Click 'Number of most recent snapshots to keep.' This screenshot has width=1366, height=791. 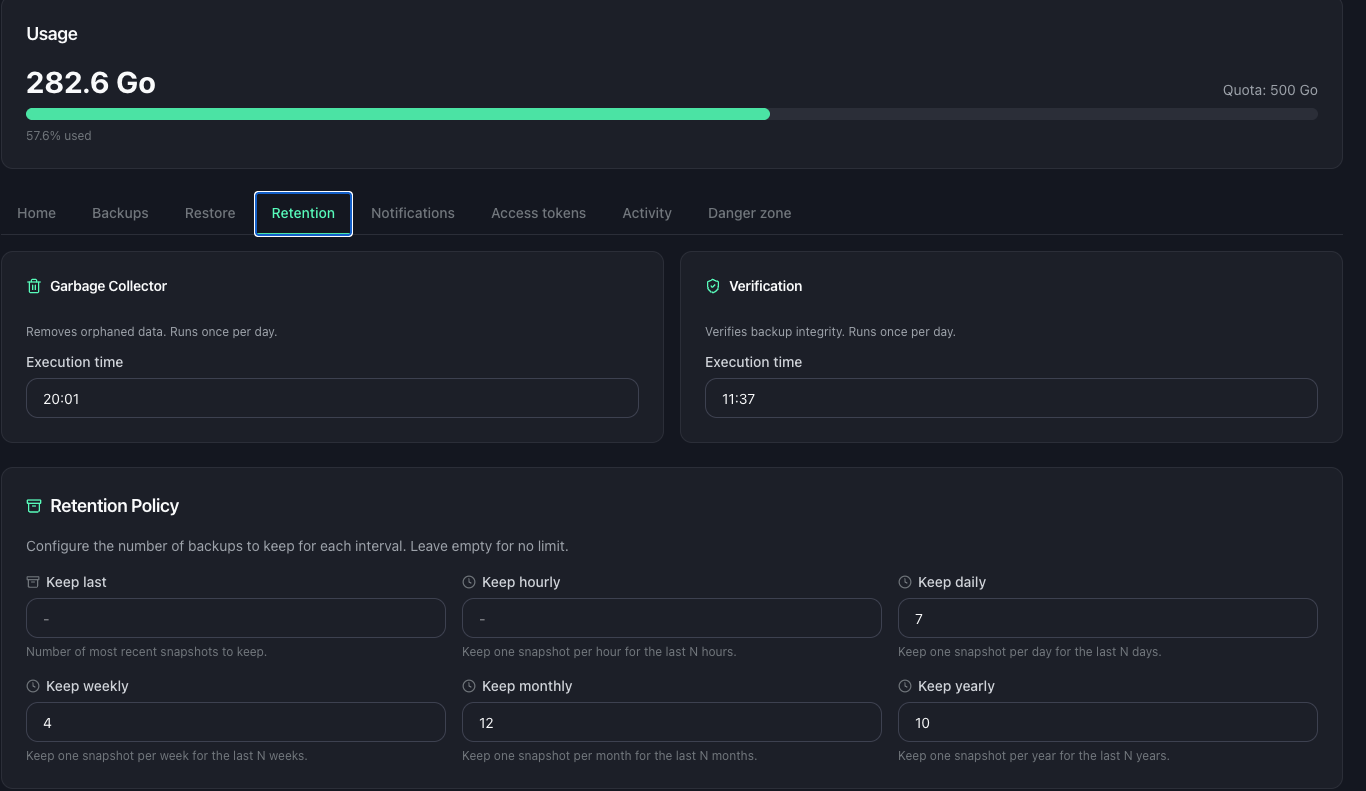point(146,652)
